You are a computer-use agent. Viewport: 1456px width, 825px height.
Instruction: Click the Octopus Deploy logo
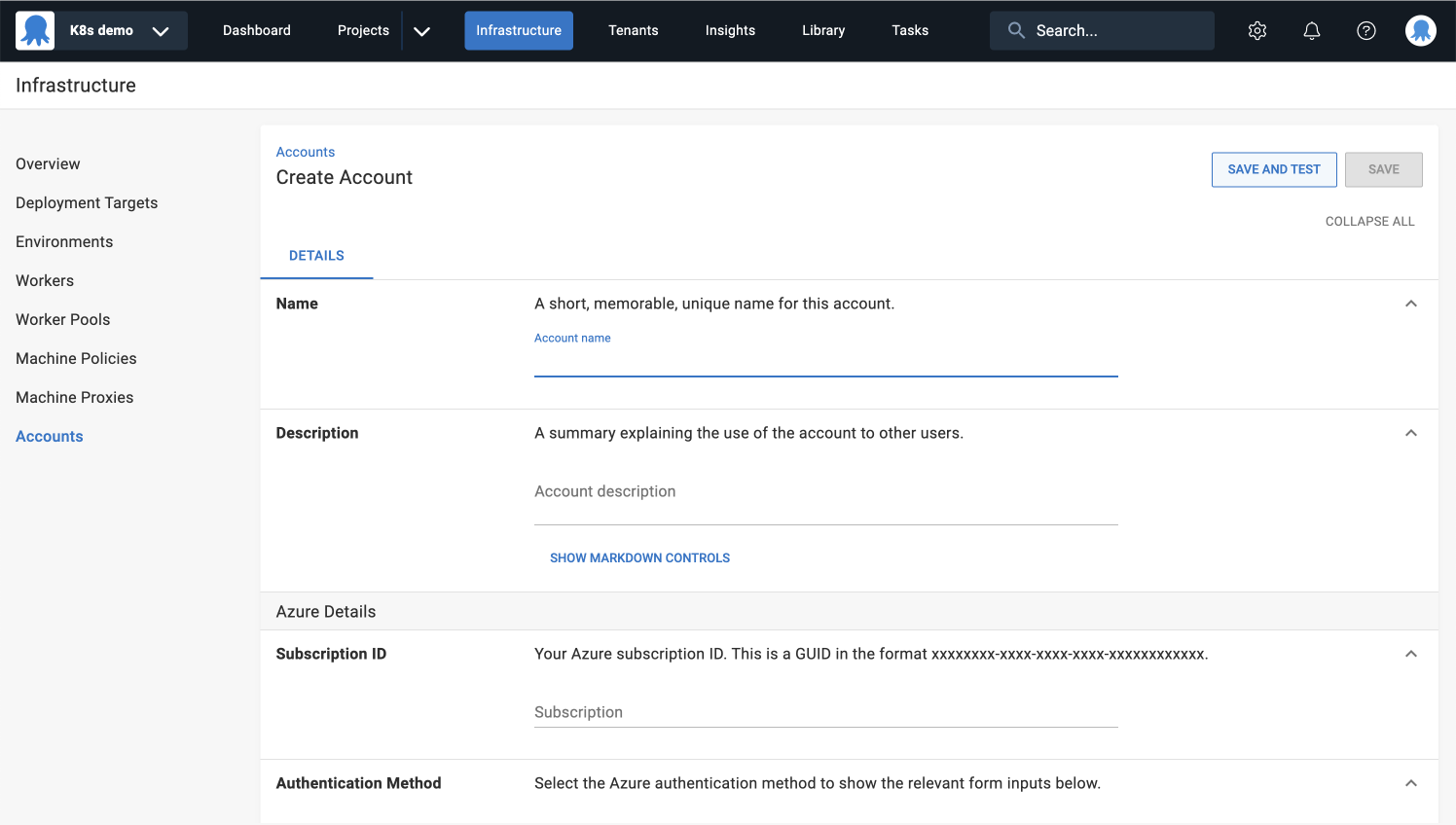coord(35,30)
